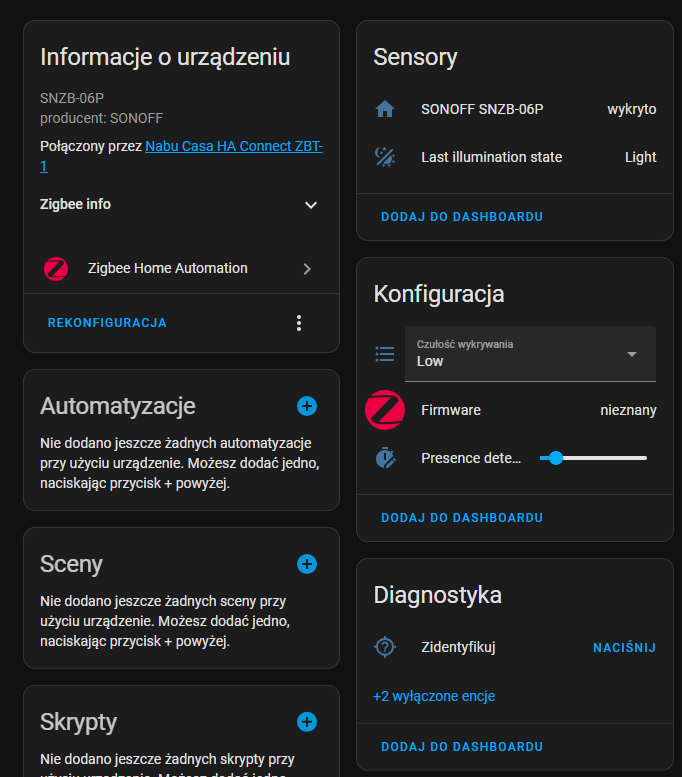Open the three-dot menu next to Rekonfiguracja

pyautogui.click(x=298, y=323)
